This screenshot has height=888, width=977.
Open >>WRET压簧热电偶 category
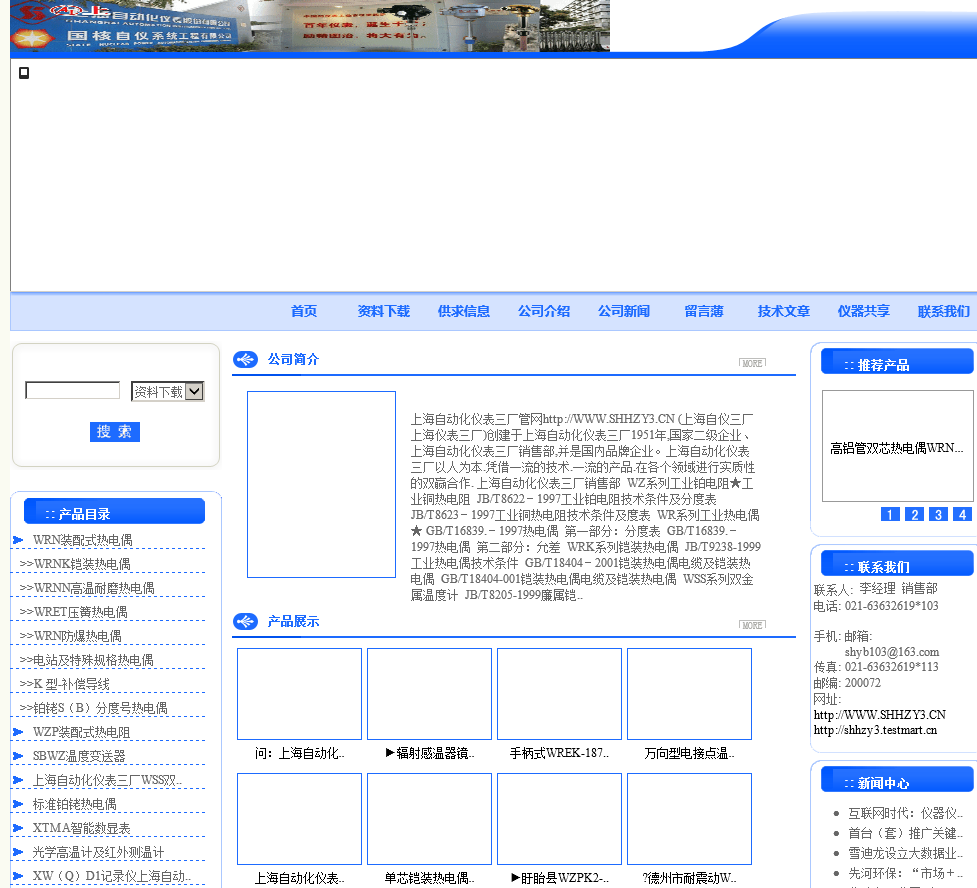point(73,612)
